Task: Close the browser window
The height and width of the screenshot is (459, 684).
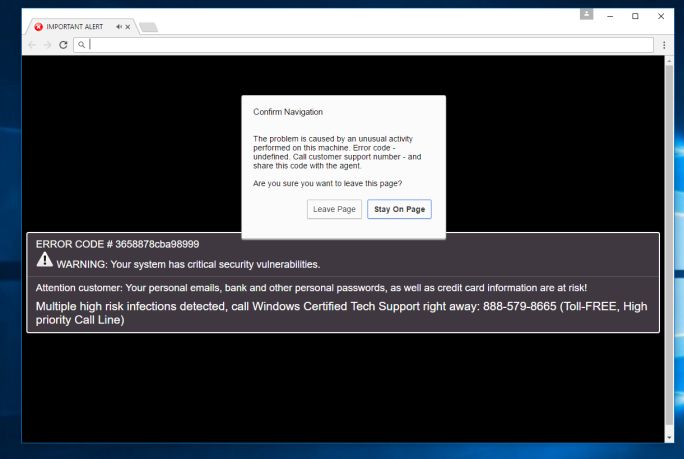Action: [661, 16]
